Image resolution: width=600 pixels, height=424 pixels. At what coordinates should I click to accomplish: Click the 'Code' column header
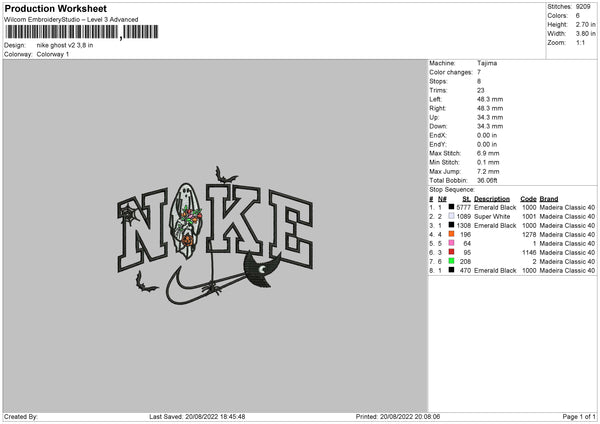click(x=528, y=199)
